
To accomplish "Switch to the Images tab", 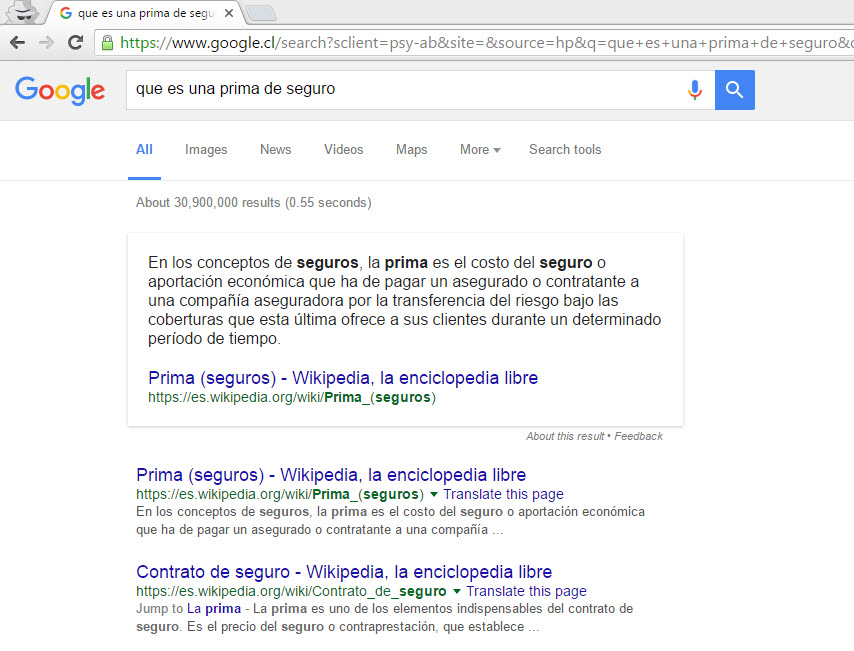I will [x=206, y=150].
